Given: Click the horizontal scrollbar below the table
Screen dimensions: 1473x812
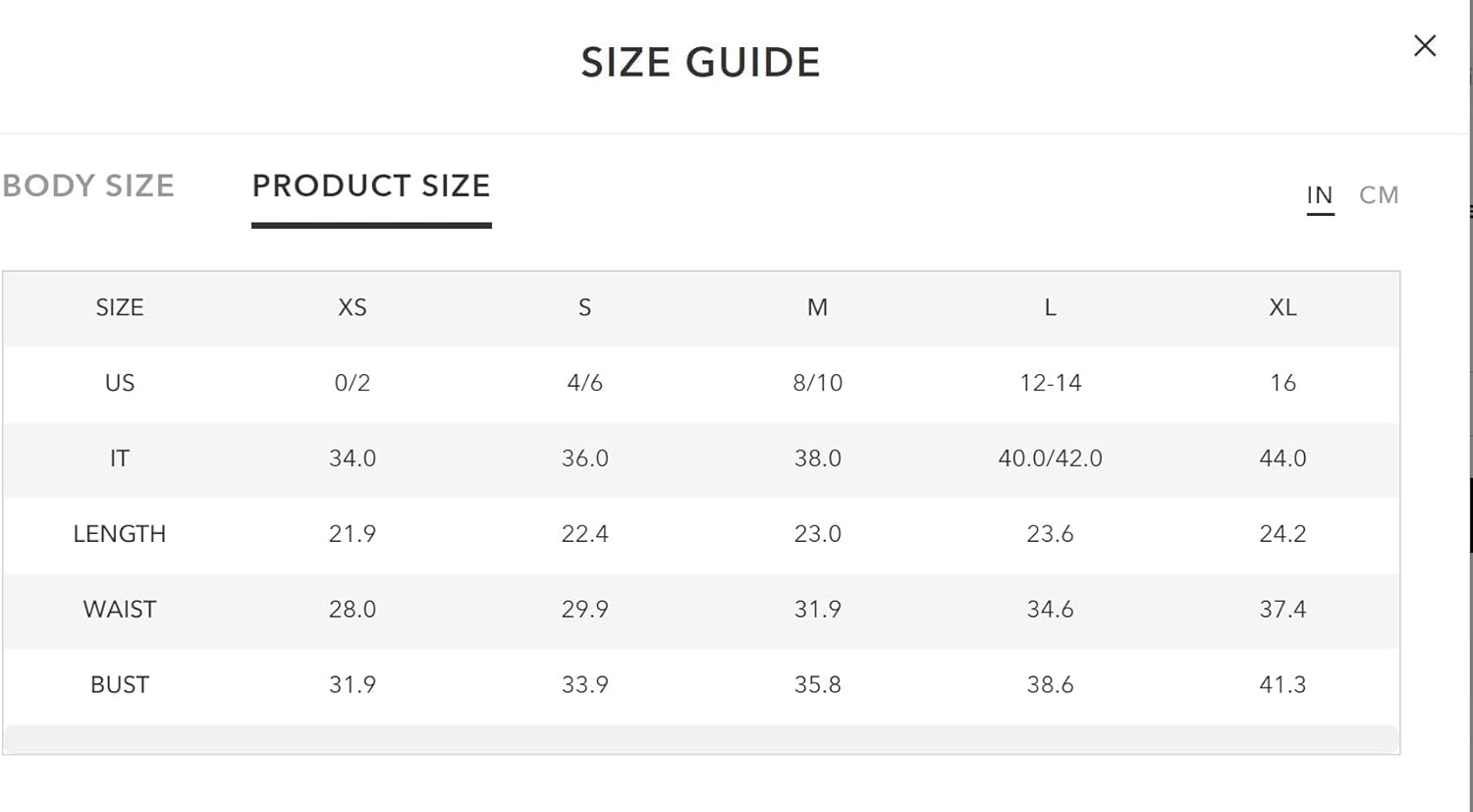Looking at the screenshot, I should coord(701,738).
